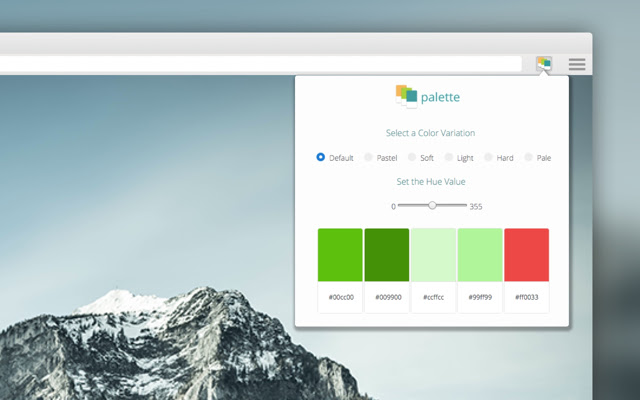Click the slider minimum value 0

pyautogui.click(x=393, y=207)
